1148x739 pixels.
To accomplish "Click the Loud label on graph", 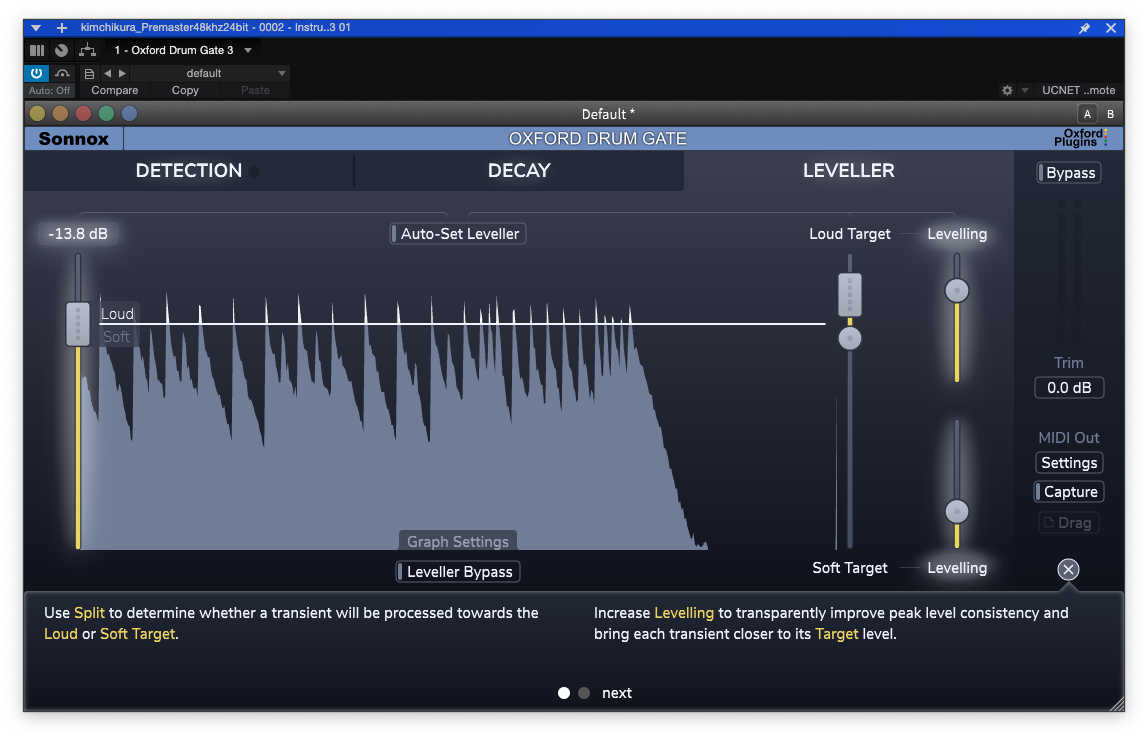I will [x=117, y=314].
